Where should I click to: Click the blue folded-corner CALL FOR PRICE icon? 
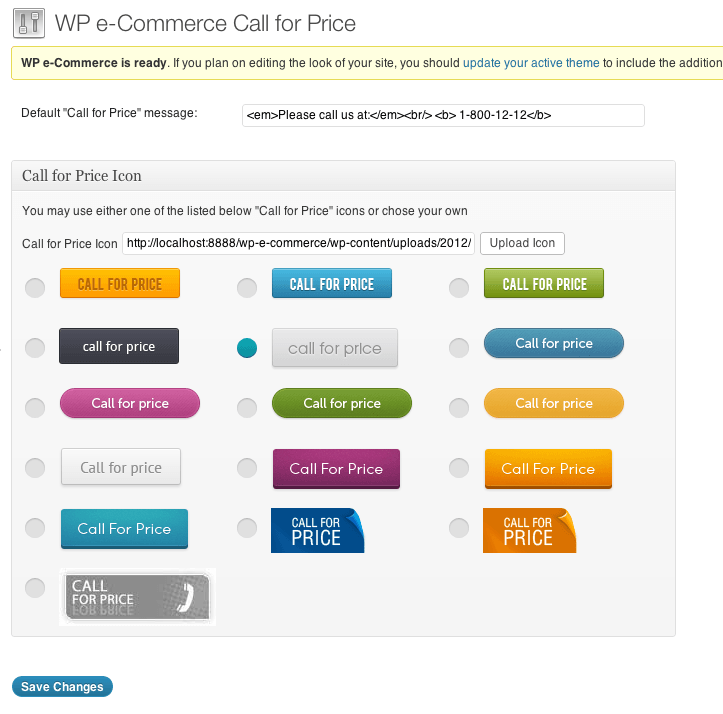318,530
